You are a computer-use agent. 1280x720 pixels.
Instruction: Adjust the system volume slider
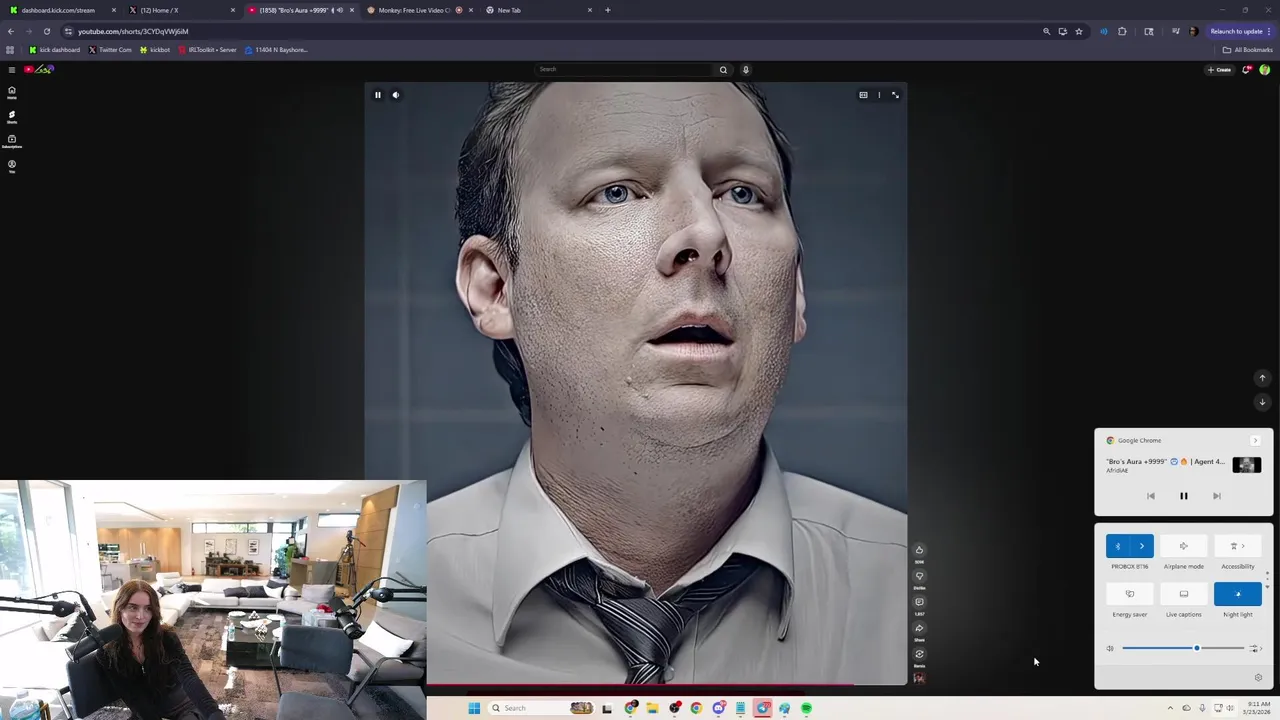click(1183, 648)
